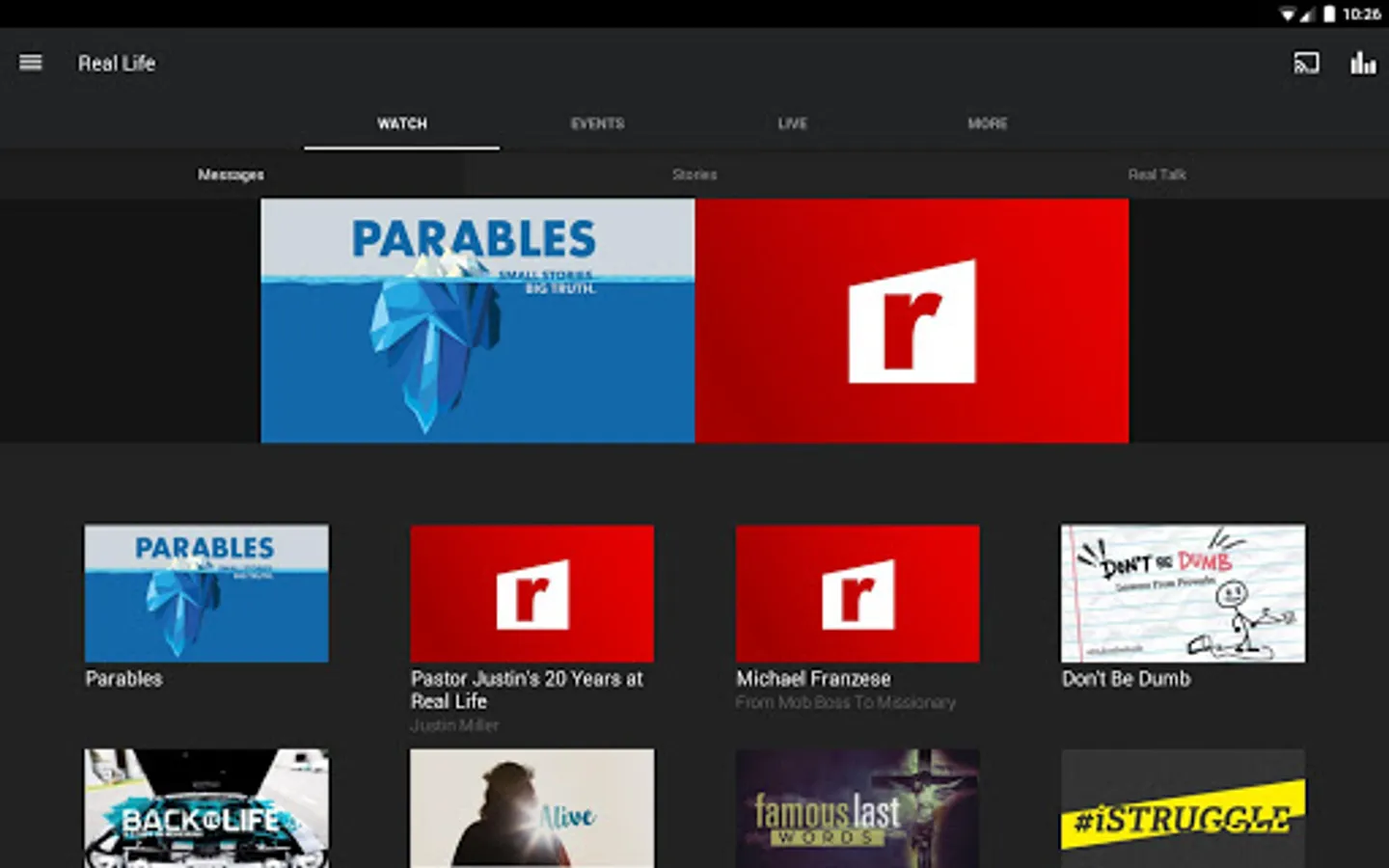The width and height of the screenshot is (1389, 868).
Task: Open the hamburger navigation menu
Action: tap(31, 63)
